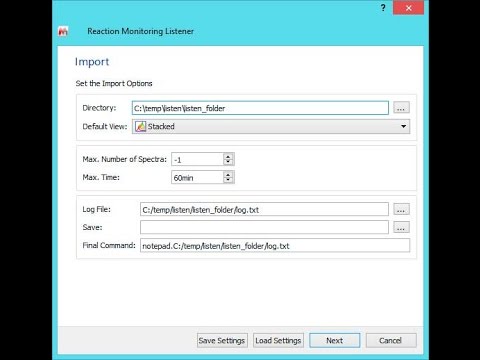Click the 'Save:' label

click(x=92, y=227)
